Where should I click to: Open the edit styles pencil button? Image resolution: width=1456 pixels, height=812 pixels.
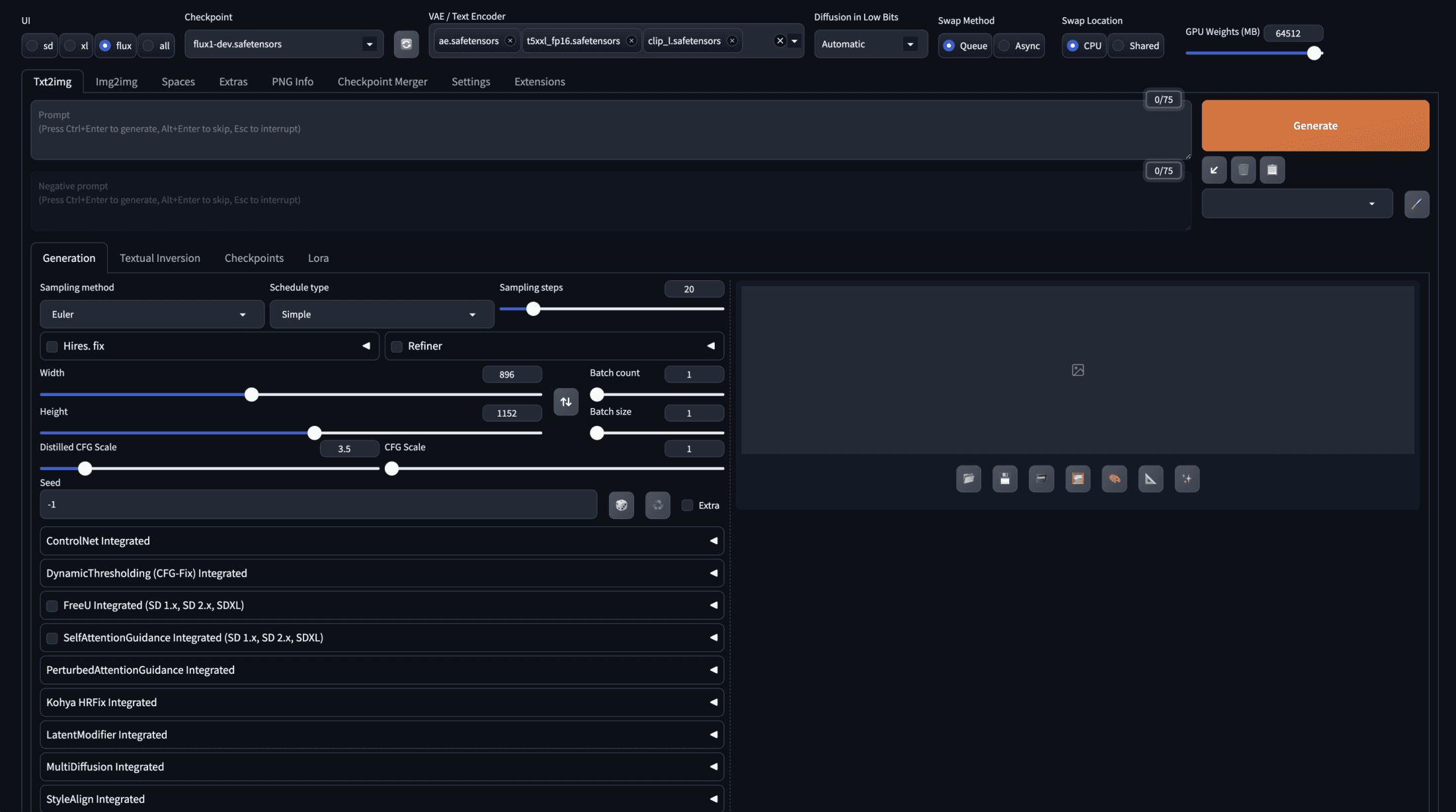(1416, 204)
